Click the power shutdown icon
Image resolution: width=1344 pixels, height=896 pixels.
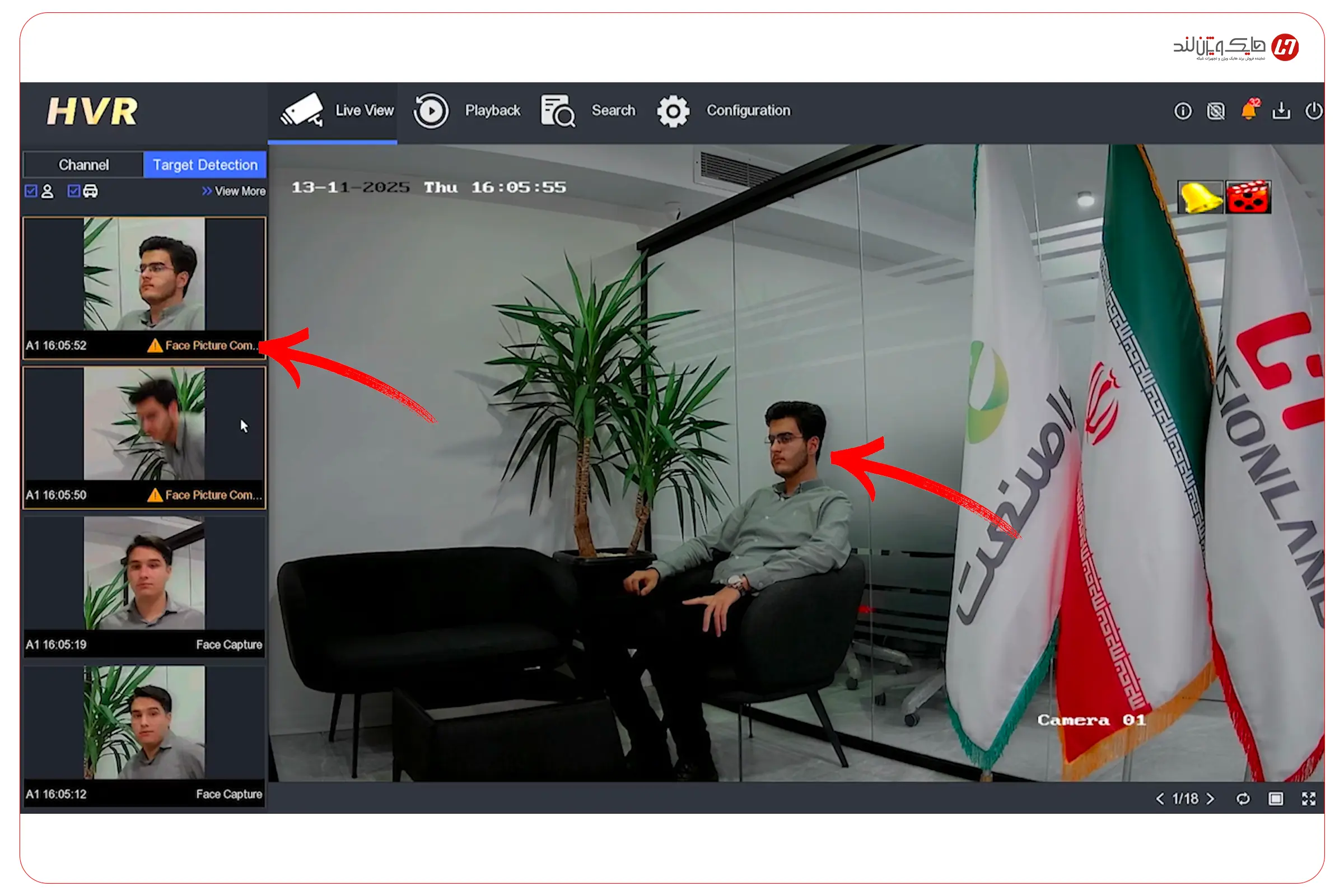pos(1313,111)
